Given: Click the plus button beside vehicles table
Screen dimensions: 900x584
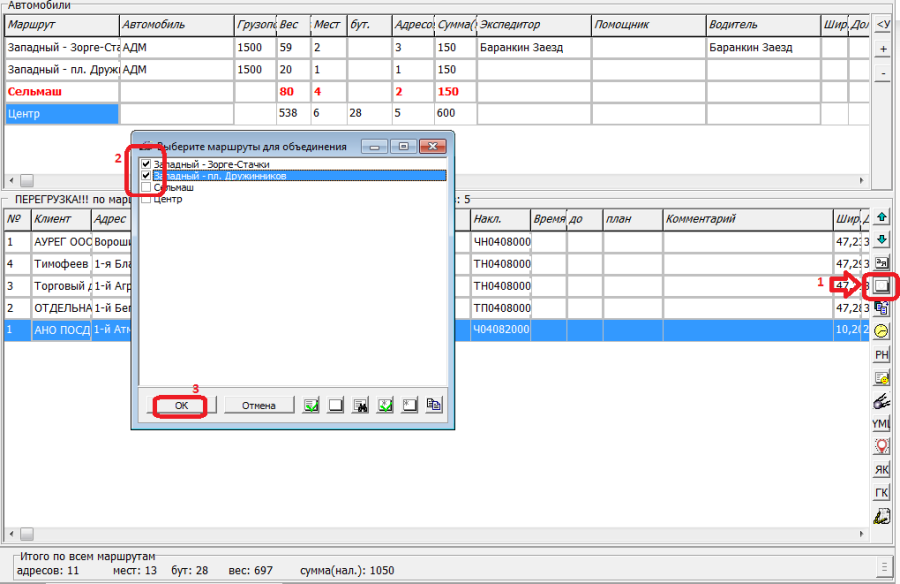Looking at the screenshot, I should point(883,49).
